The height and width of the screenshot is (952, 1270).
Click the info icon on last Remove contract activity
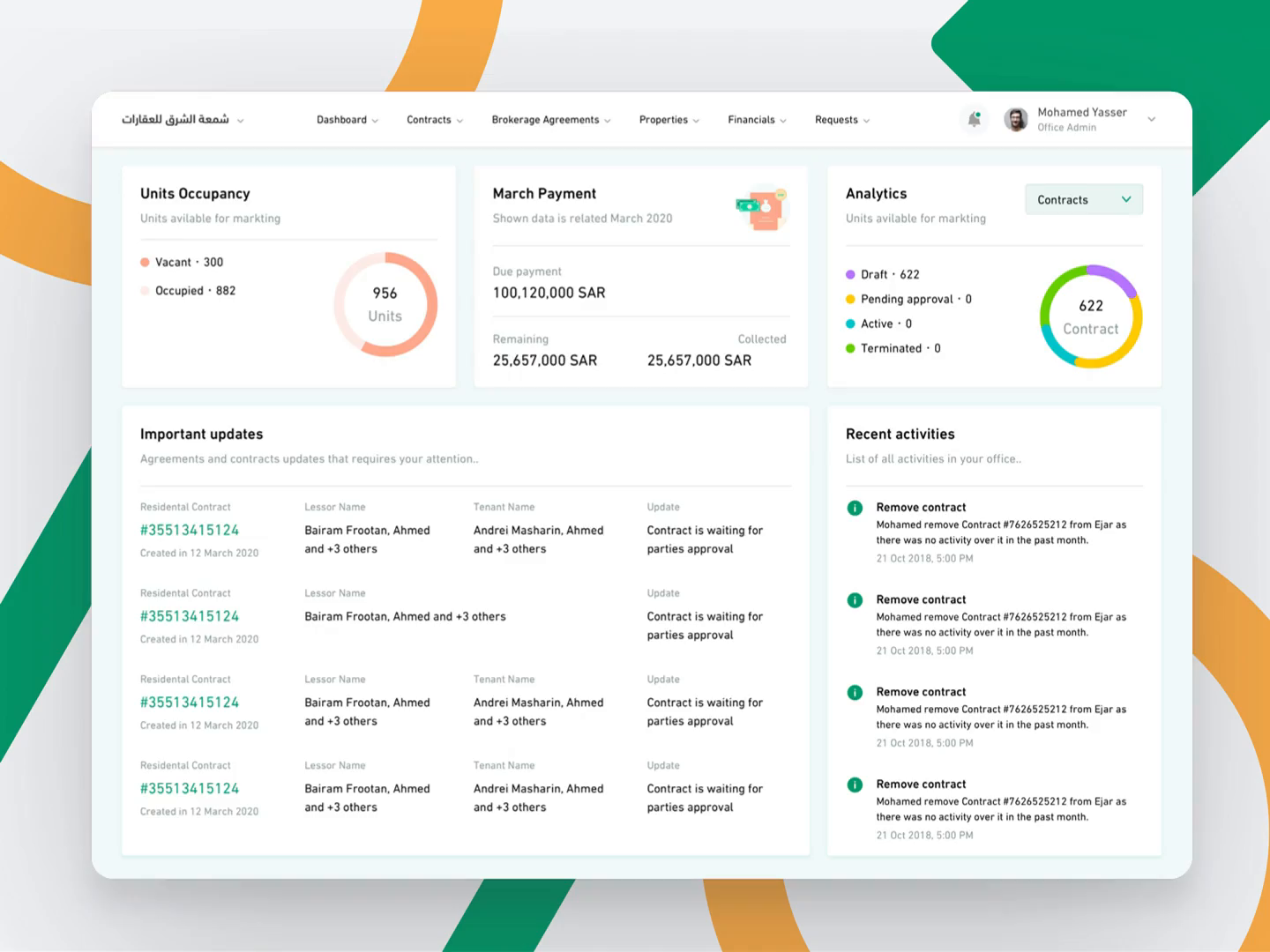tap(854, 785)
